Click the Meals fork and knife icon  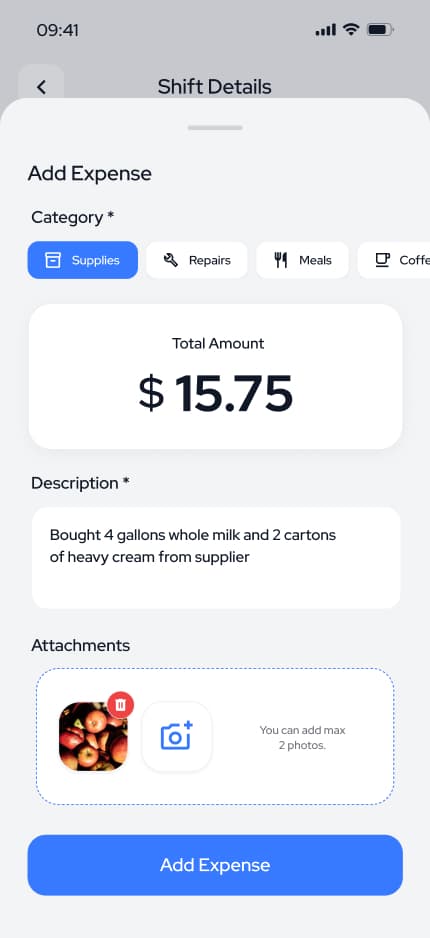click(x=281, y=260)
